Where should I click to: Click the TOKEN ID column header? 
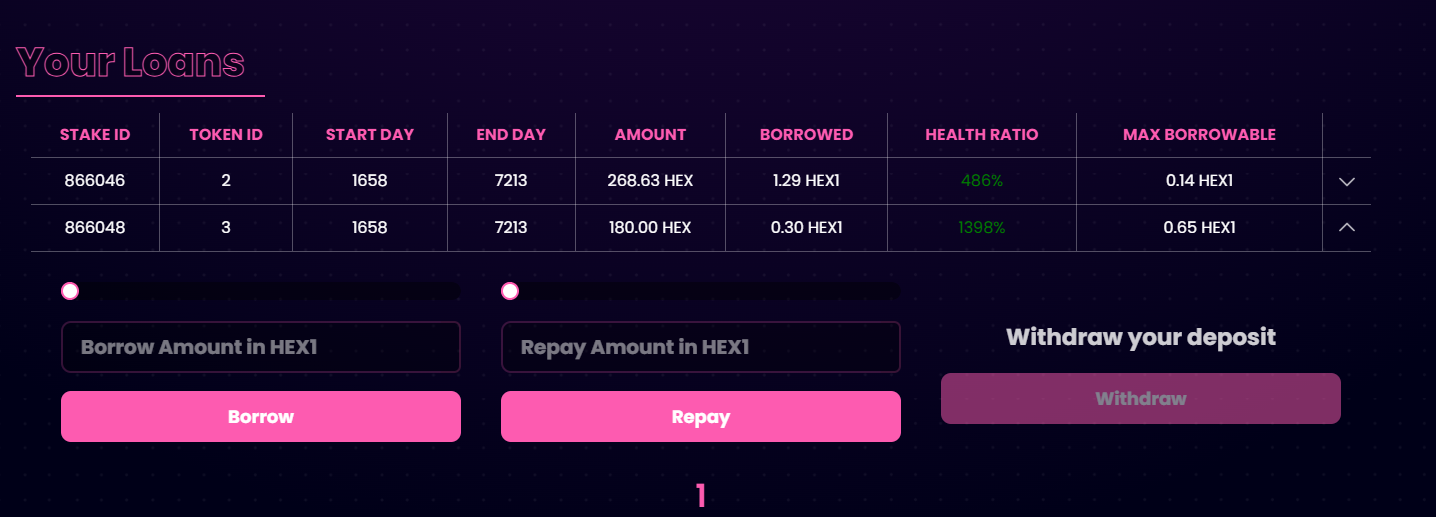[226, 135]
